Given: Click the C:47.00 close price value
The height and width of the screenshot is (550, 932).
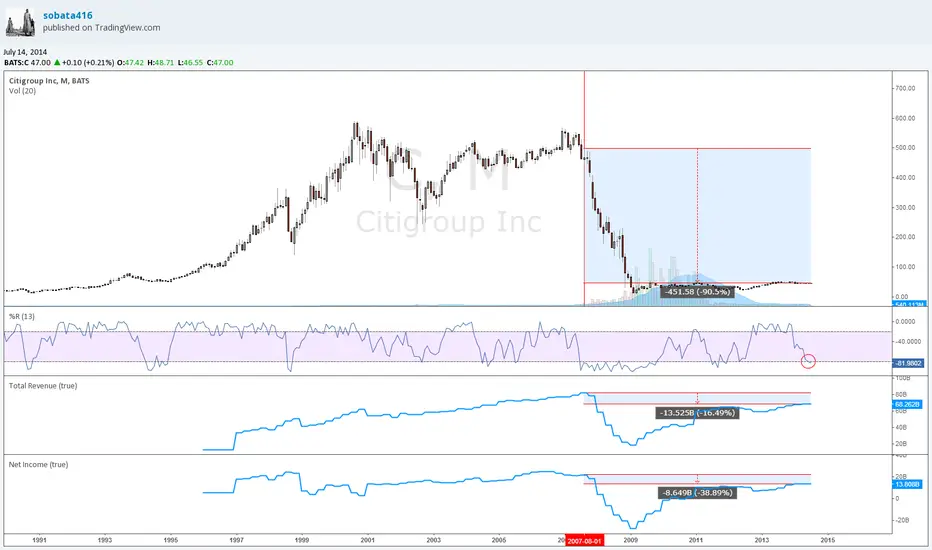Looking at the screenshot, I should tap(220, 62).
